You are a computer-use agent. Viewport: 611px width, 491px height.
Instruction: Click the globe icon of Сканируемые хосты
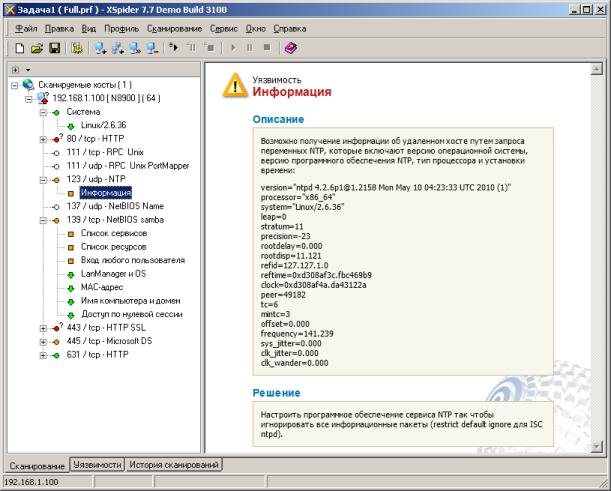coord(28,84)
